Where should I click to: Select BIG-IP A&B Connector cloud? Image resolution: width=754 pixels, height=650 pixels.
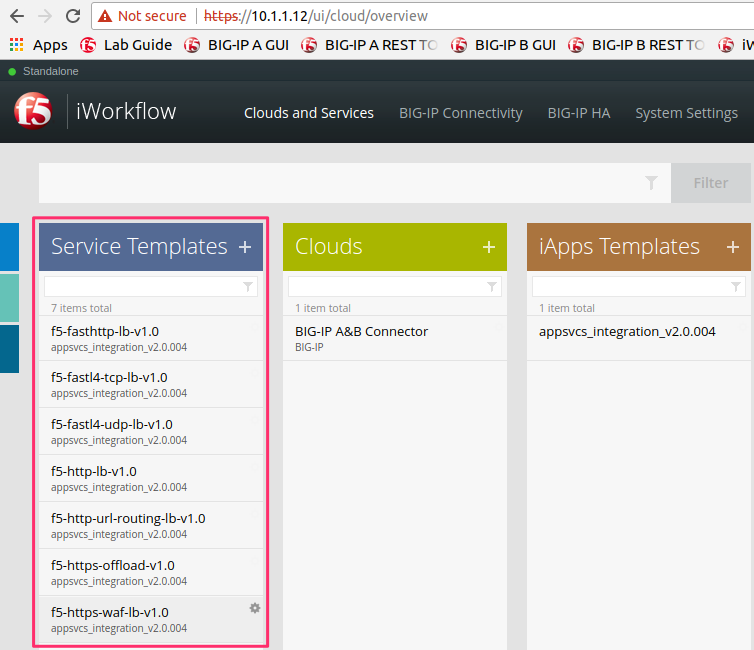pos(395,338)
